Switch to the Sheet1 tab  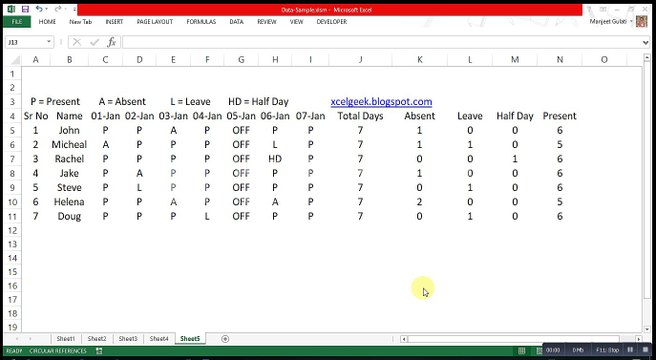[x=66, y=339]
